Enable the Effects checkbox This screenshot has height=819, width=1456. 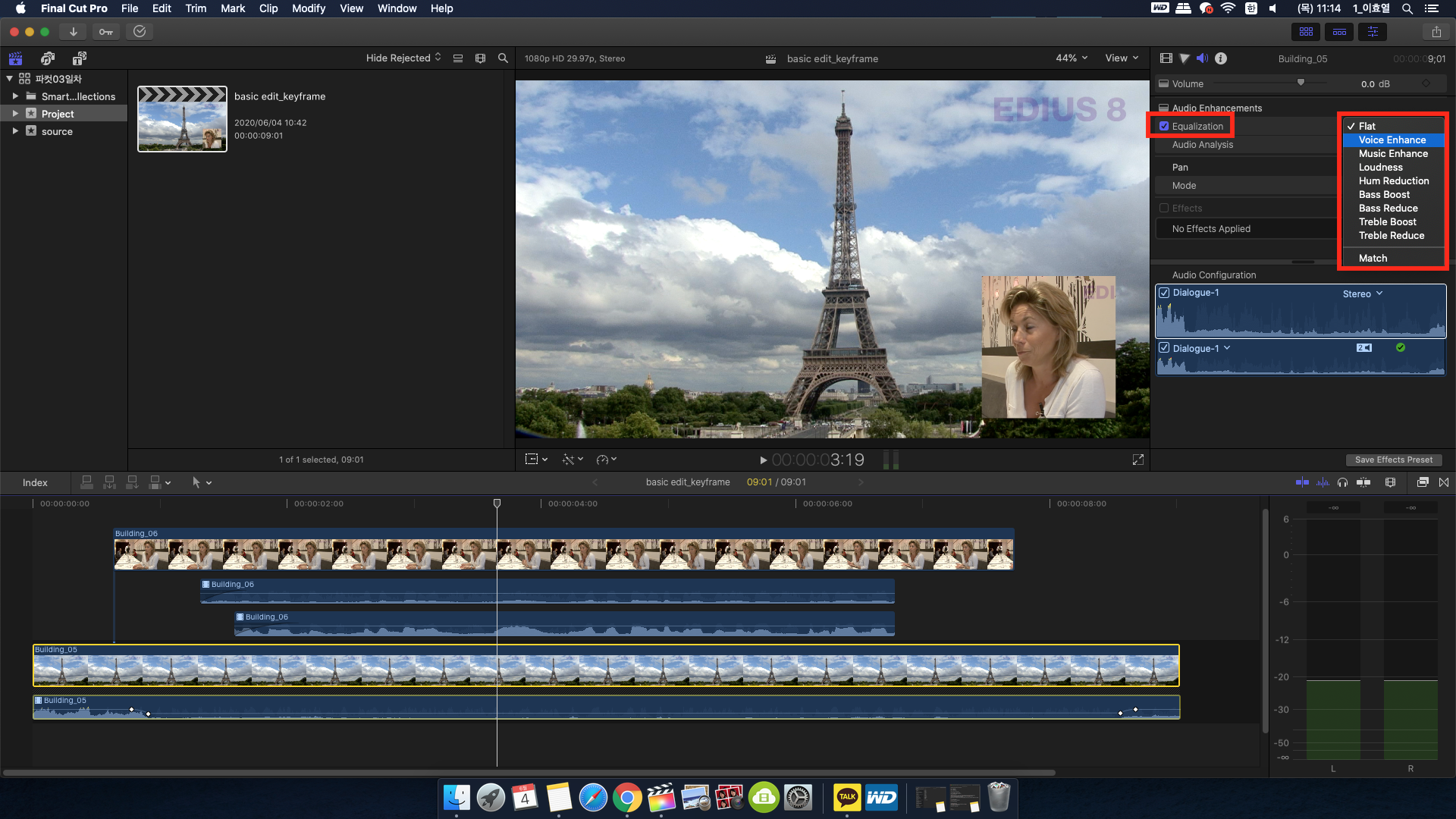(1164, 208)
